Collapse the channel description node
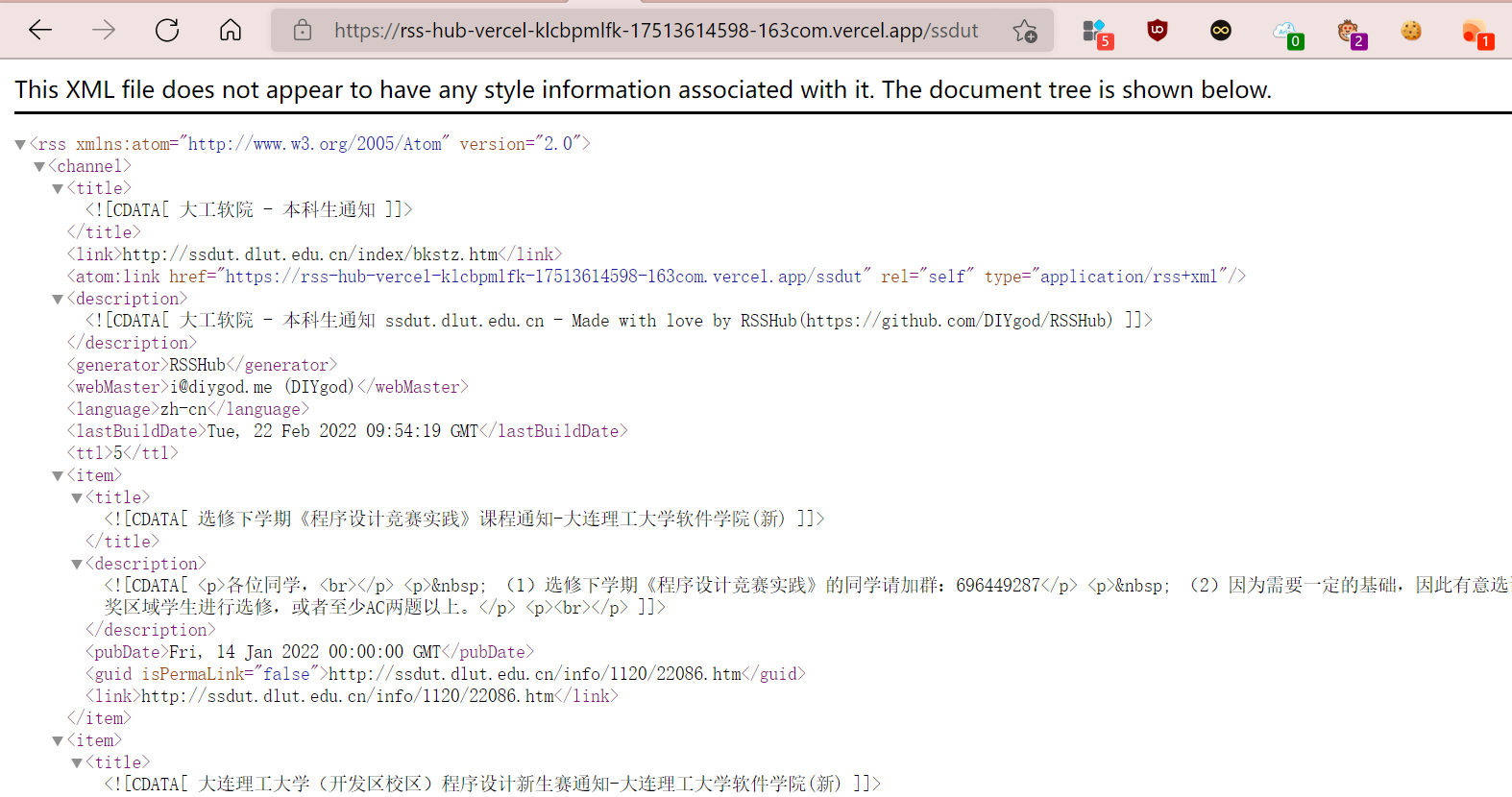The width and height of the screenshot is (1512, 797). [58, 300]
